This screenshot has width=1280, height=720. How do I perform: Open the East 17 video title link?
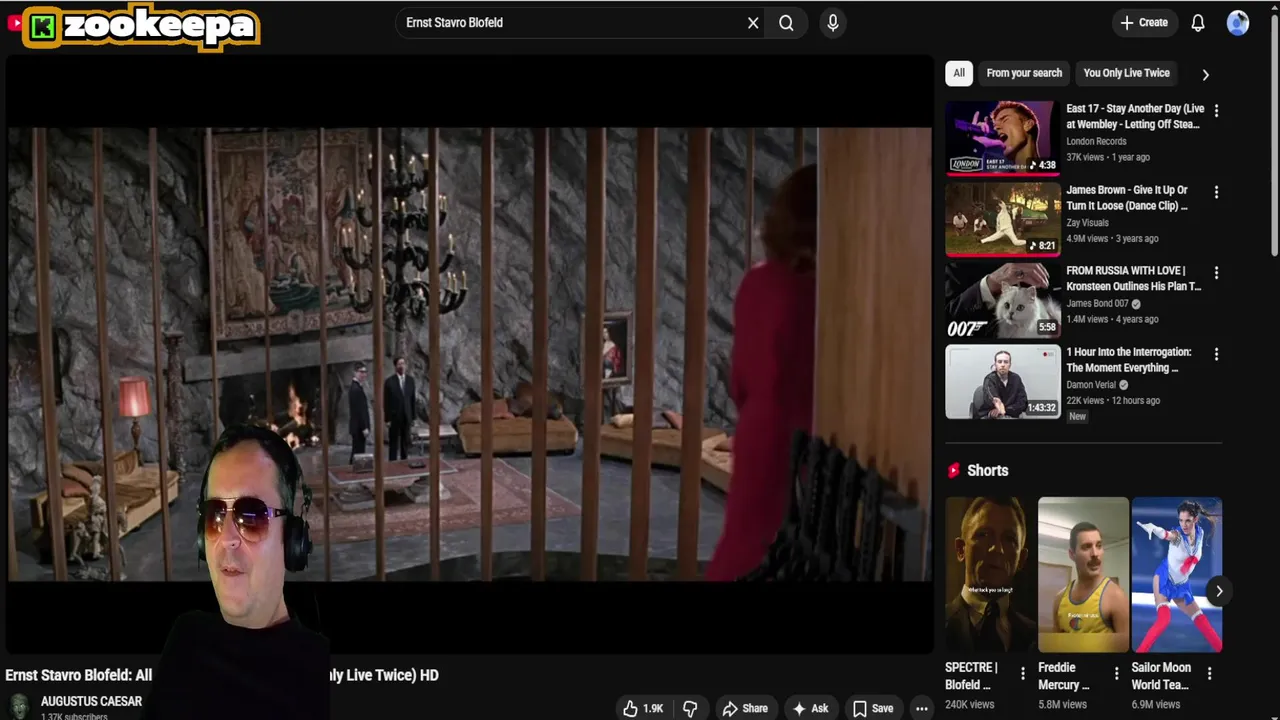1135,116
